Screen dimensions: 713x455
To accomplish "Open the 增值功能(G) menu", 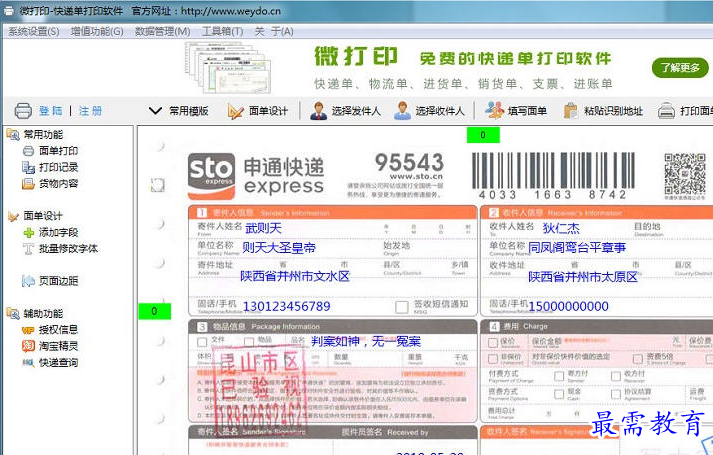I will pos(97,31).
